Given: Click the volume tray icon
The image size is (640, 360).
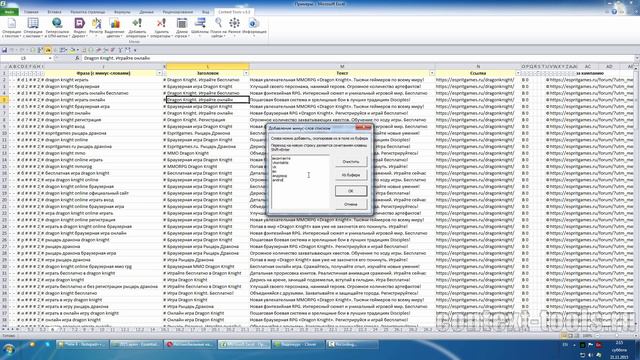Looking at the screenshot, I should (590, 355).
